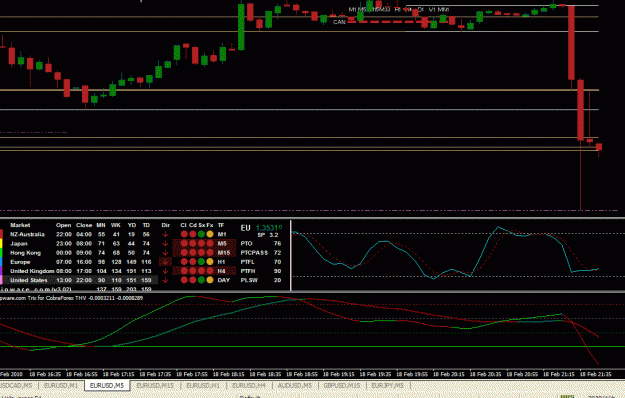
Task: Click the Market column header
Action: click(x=20, y=225)
